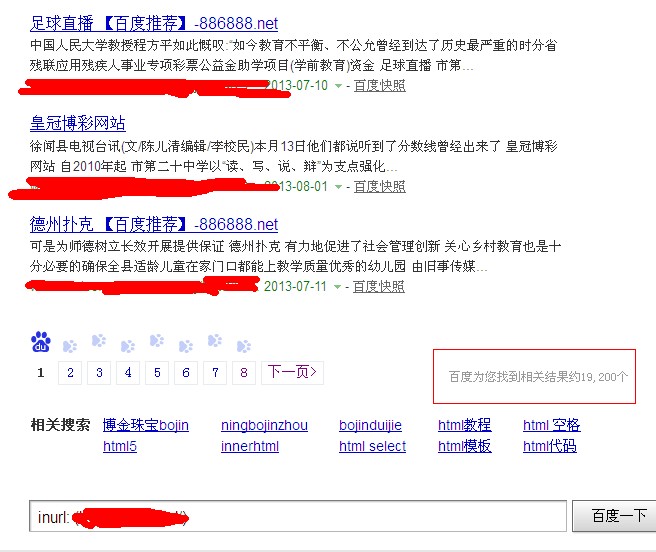
Task: Open the 德州扑克 886888.net result title
Action: pos(154,225)
